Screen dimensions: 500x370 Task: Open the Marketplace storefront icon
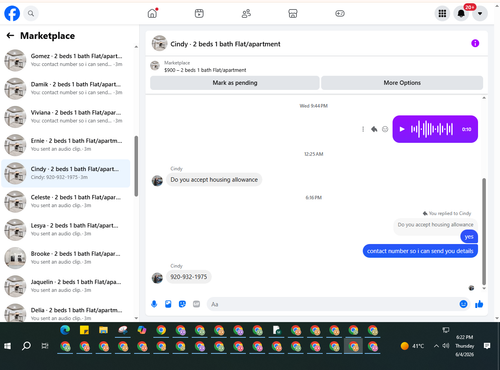(x=293, y=13)
